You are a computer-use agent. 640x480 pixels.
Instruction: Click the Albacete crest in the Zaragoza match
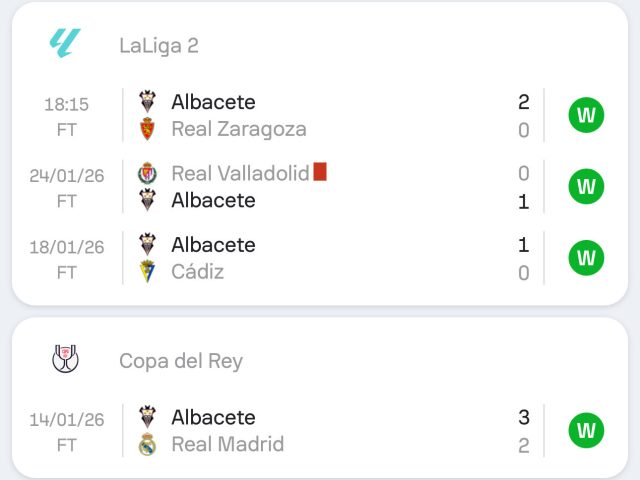[x=148, y=101]
